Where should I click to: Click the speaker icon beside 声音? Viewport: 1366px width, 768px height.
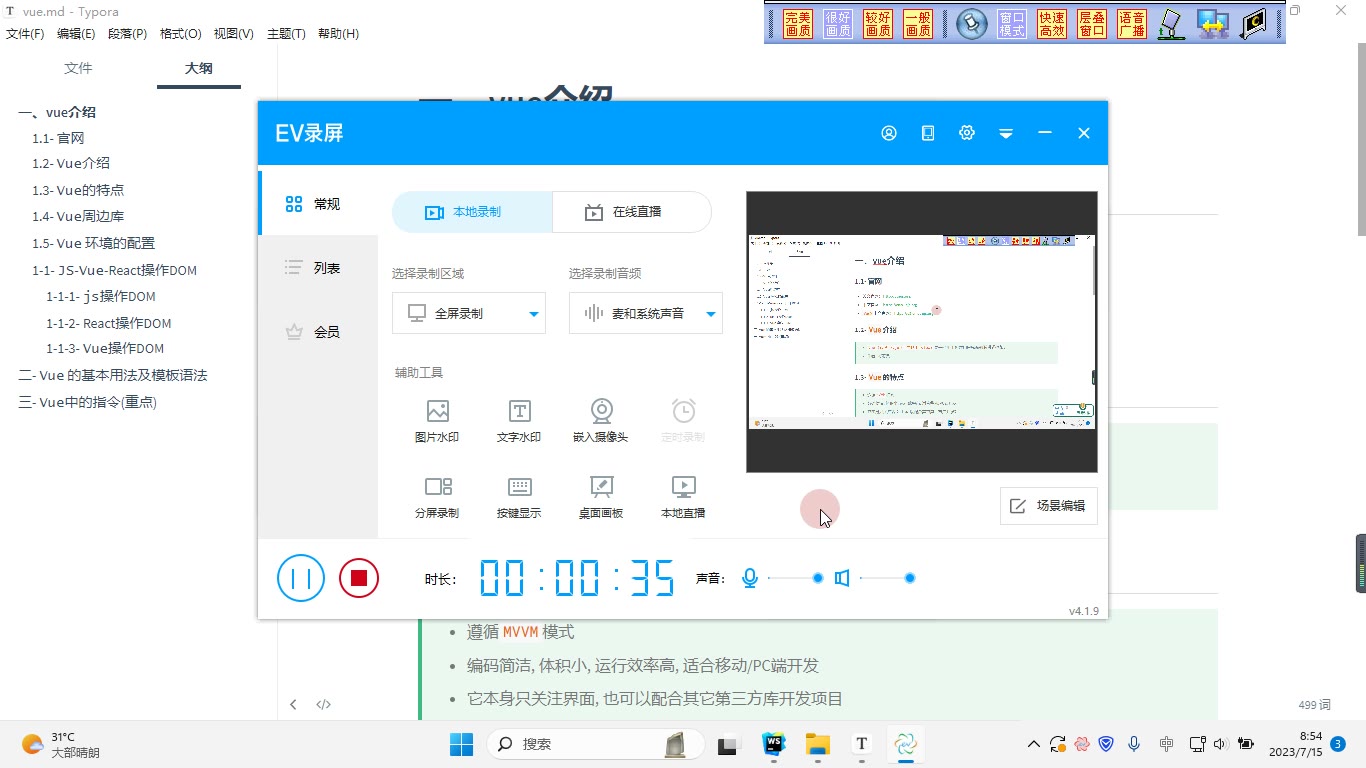click(x=842, y=578)
